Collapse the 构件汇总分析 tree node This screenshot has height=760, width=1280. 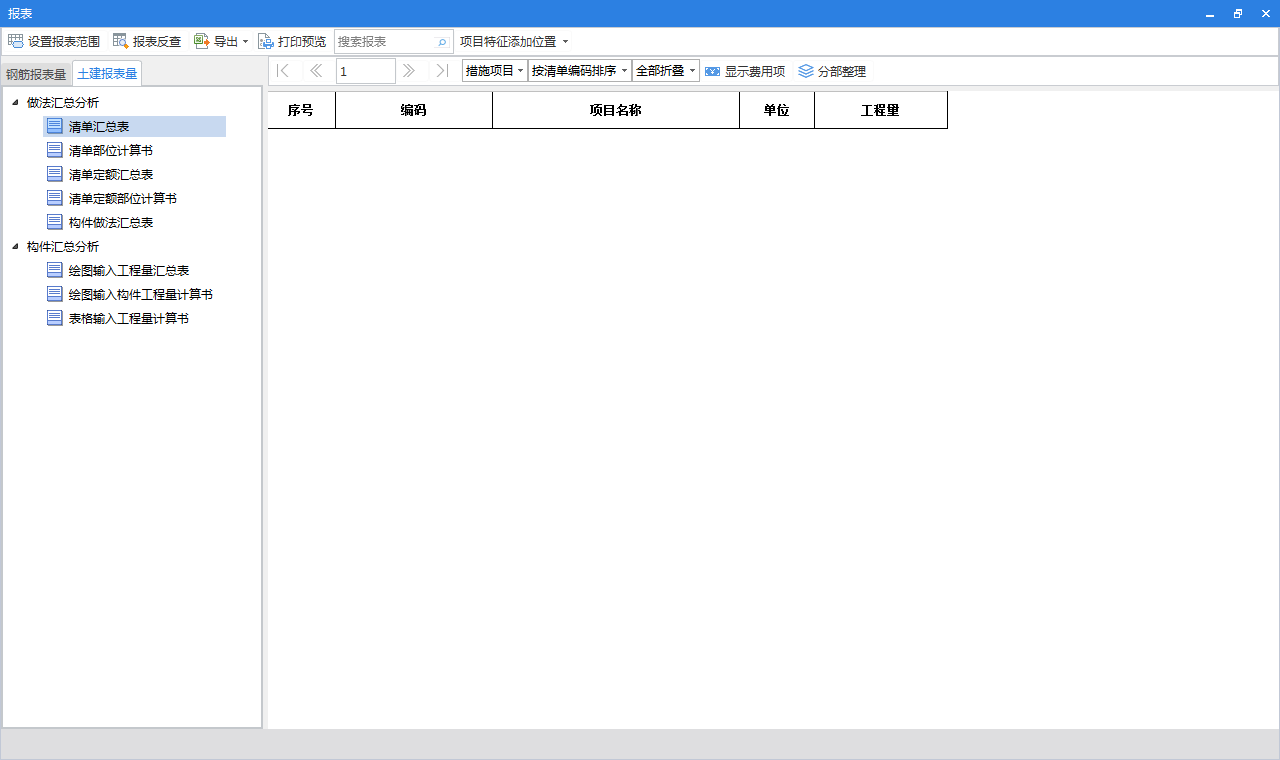tap(15, 246)
